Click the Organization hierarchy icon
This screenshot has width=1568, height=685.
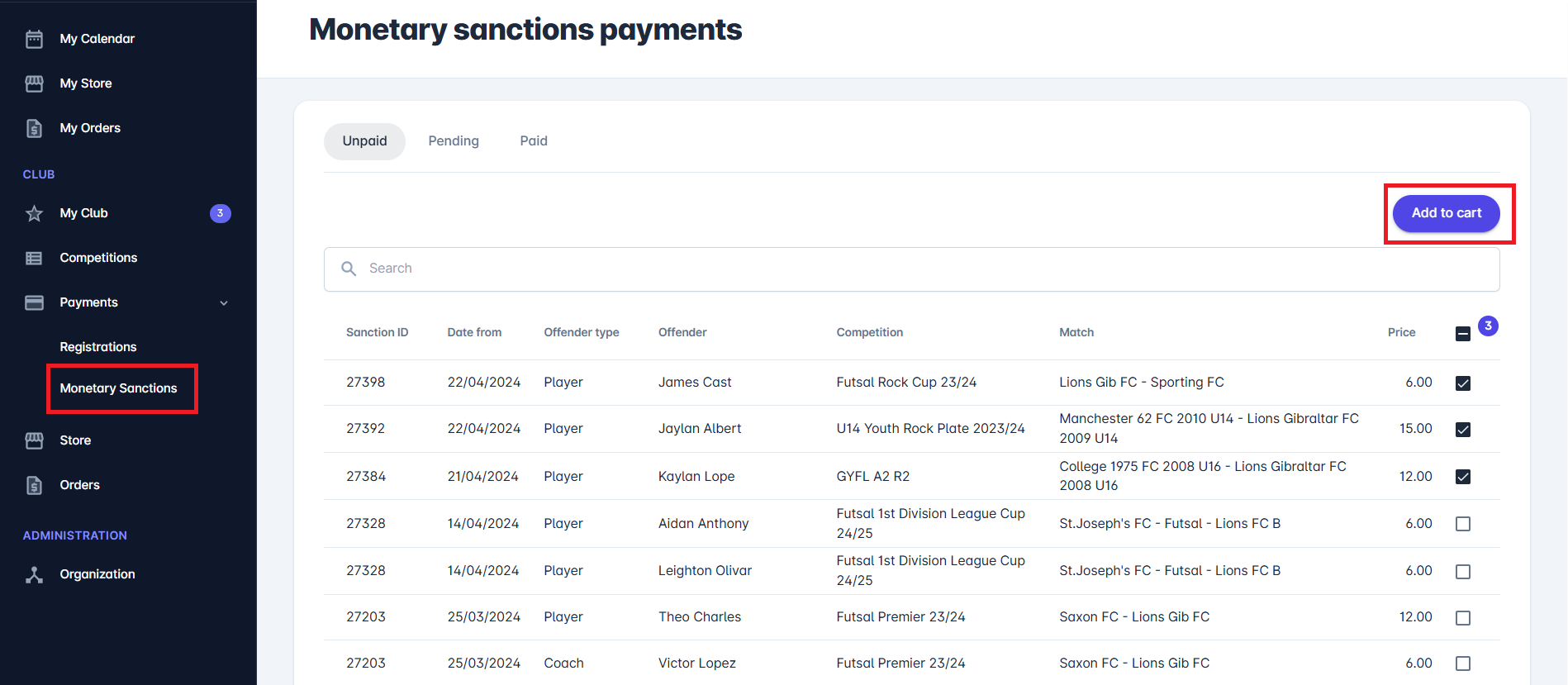34,575
